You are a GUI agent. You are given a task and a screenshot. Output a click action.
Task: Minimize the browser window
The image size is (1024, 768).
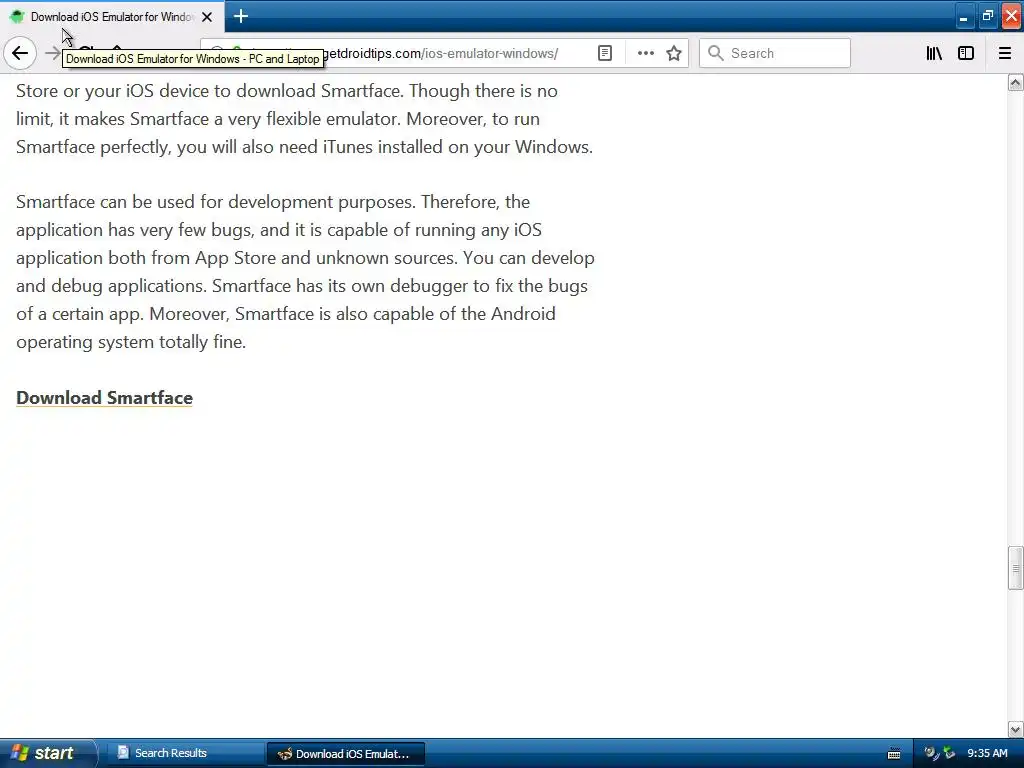pos(963,16)
